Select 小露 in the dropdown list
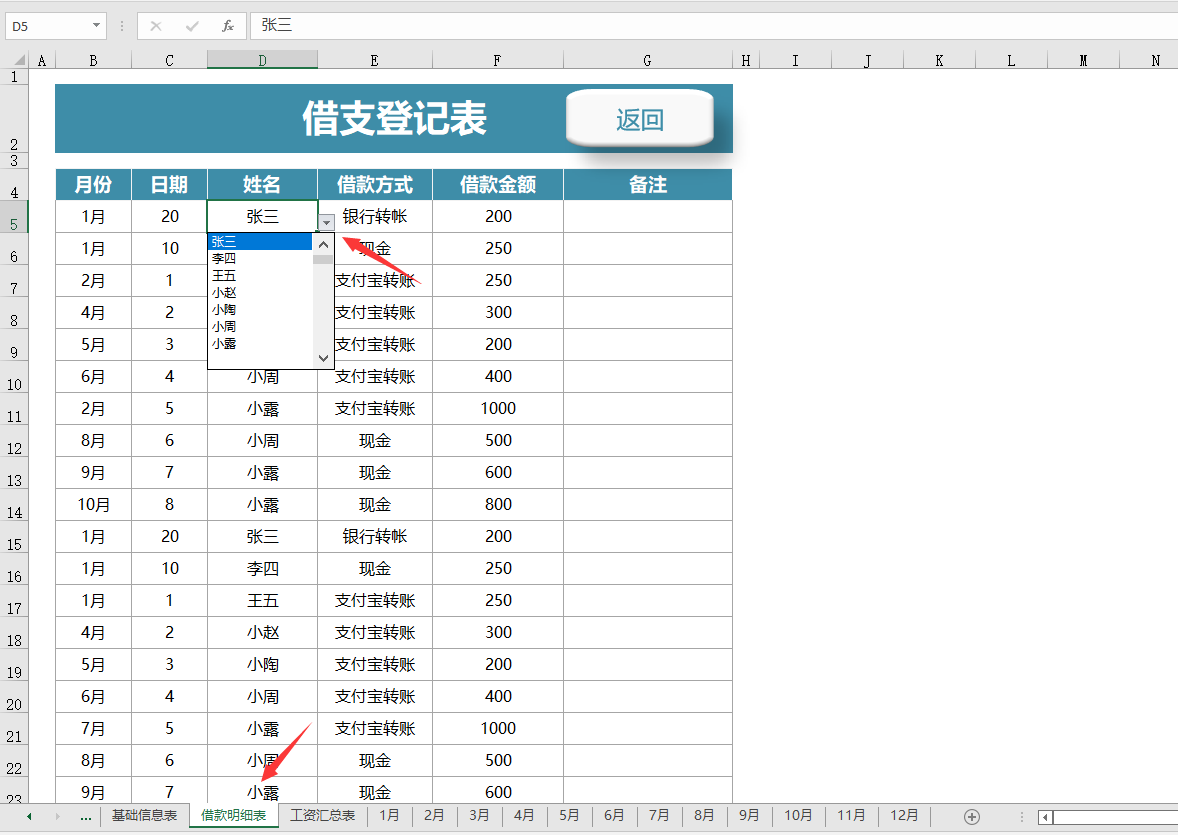 click(260, 344)
